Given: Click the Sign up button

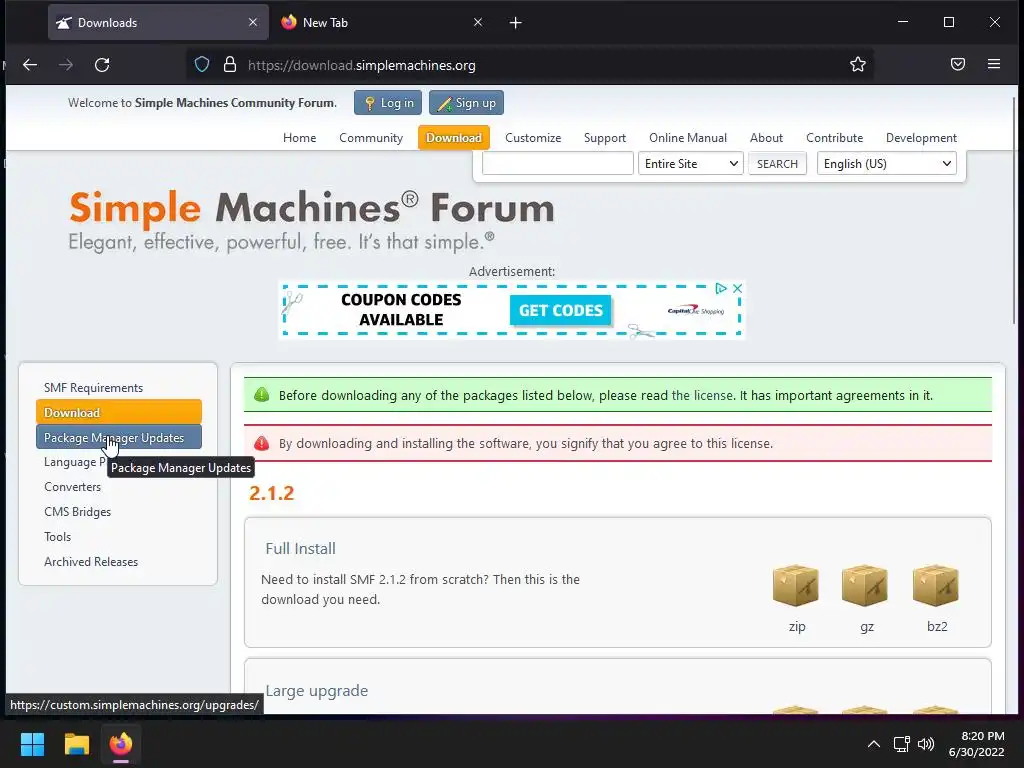Looking at the screenshot, I should tap(466, 103).
